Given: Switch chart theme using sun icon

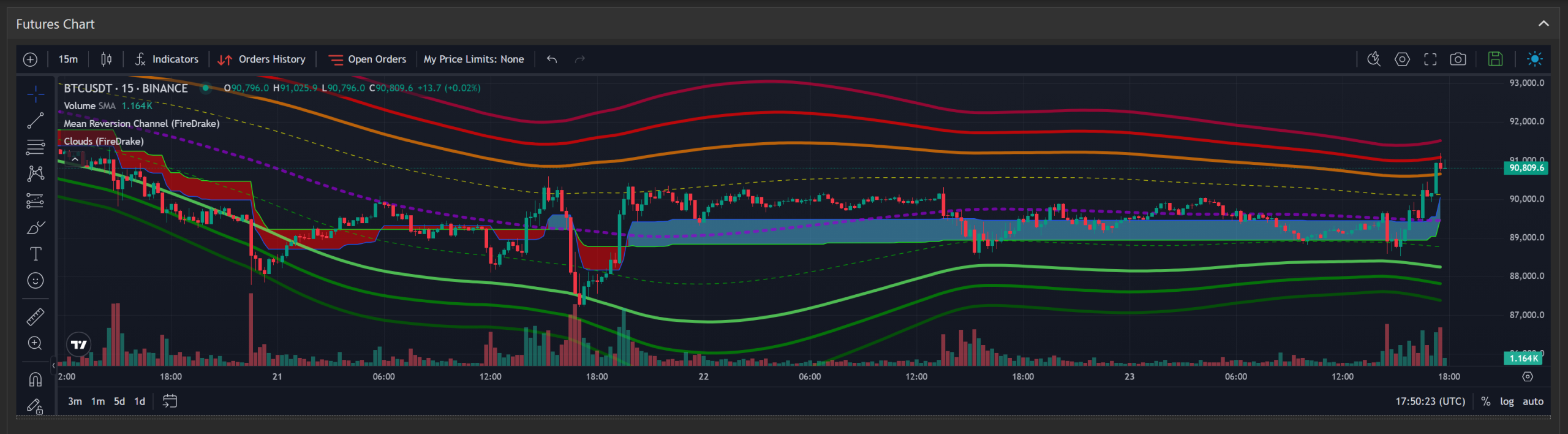Looking at the screenshot, I should click(1534, 59).
